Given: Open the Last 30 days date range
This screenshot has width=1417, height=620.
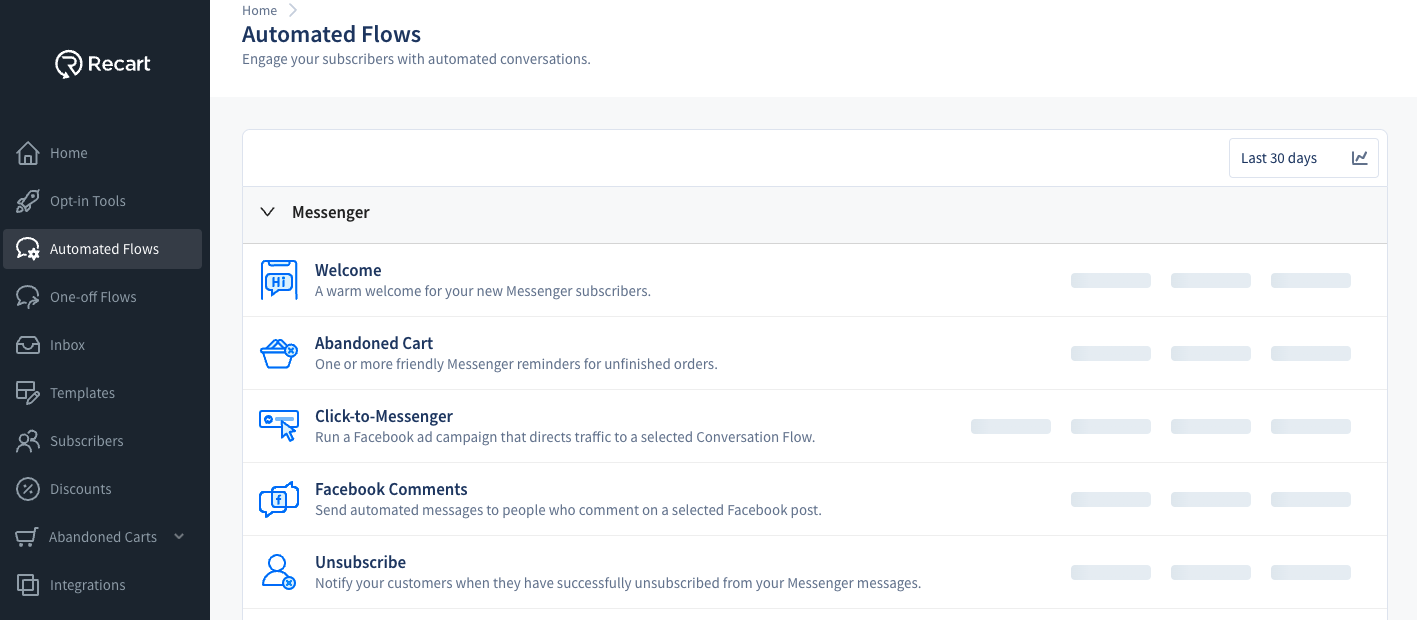Looking at the screenshot, I should tap(1279, 158).
